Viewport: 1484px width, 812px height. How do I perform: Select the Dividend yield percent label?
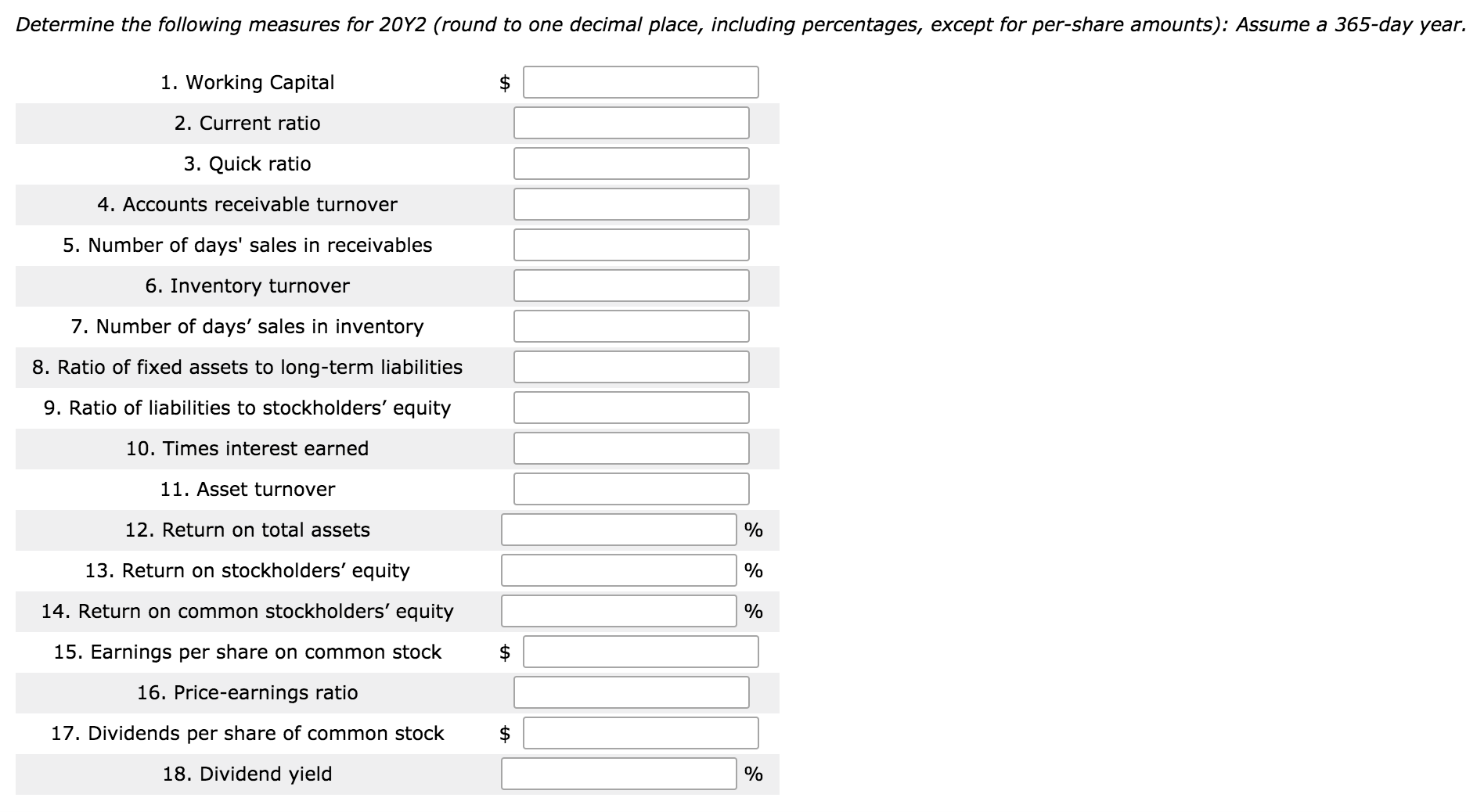754,774
